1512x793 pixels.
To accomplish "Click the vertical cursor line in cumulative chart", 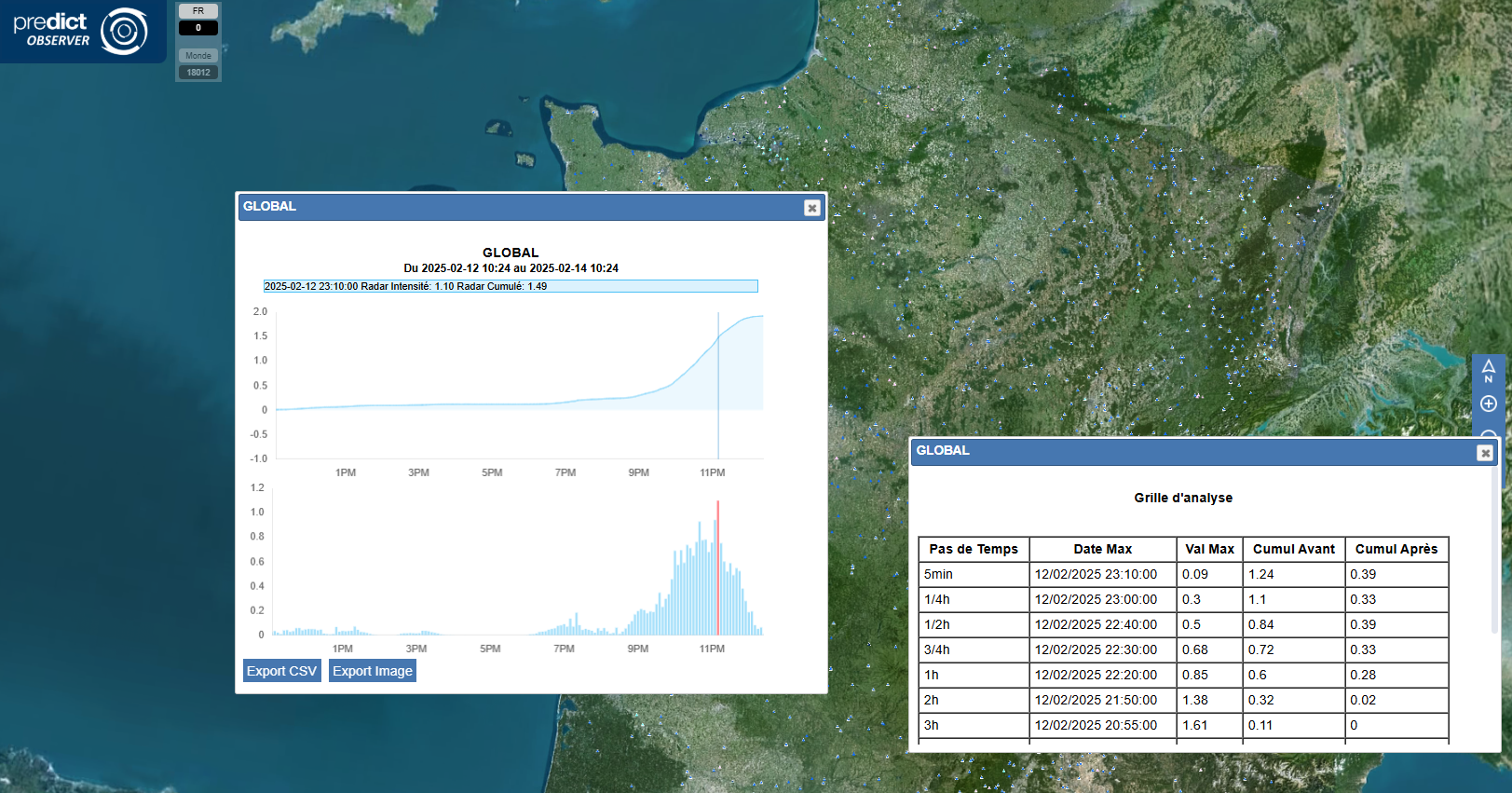I will 718,382.
